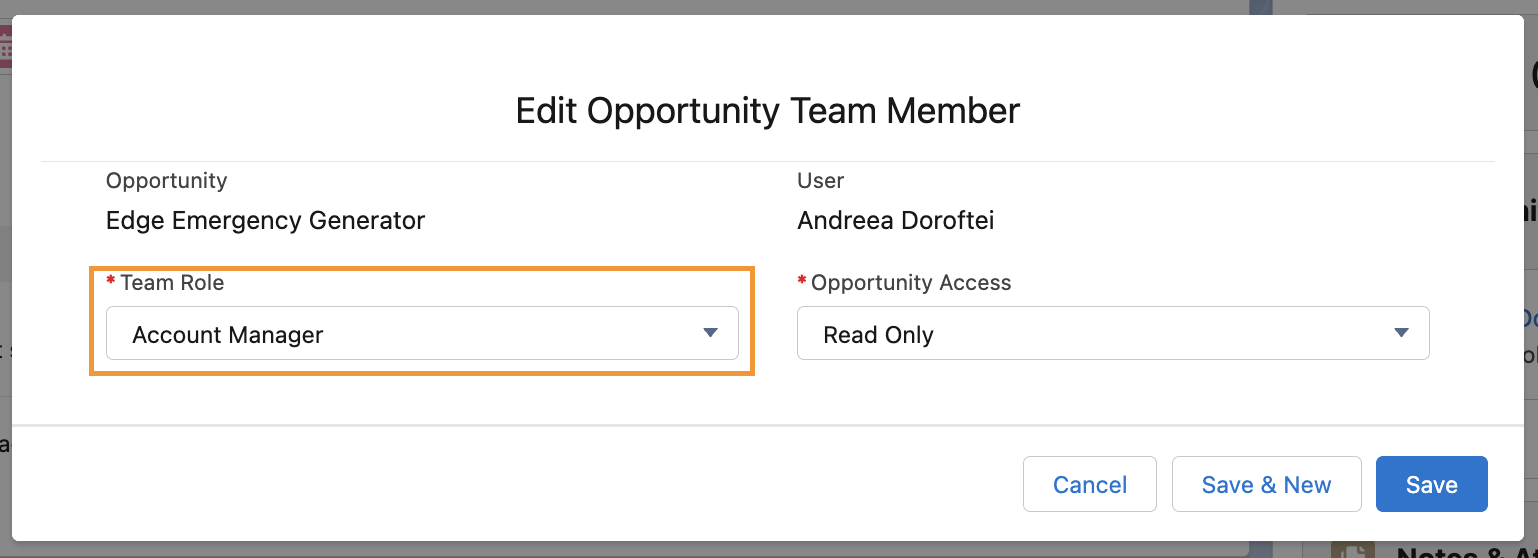Image resolution: width=1538 pixels, height=558 pixels.
Task: Click the Edit Opportunity Team Member heading
Action: (768, 110)
